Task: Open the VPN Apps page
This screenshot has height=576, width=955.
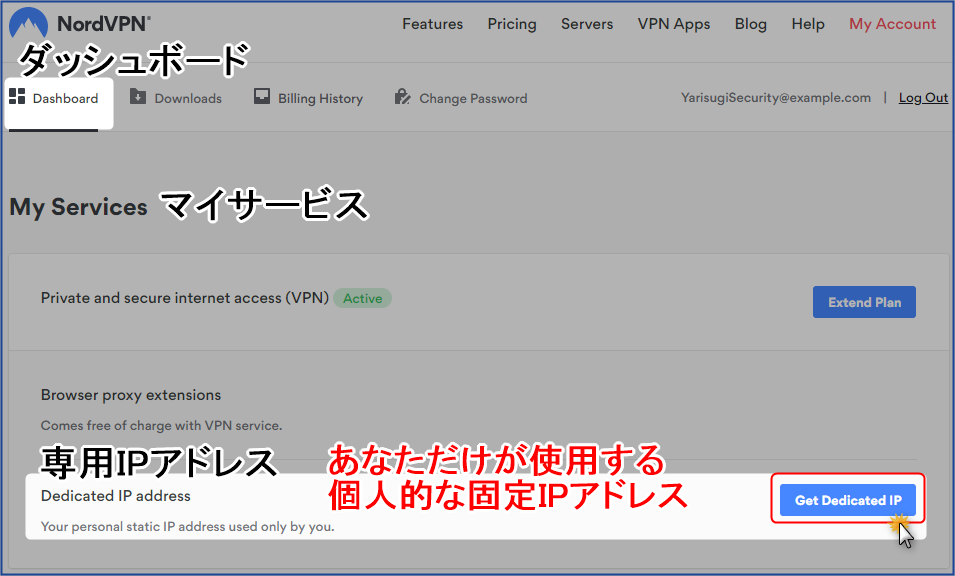Action: point(674,24)
